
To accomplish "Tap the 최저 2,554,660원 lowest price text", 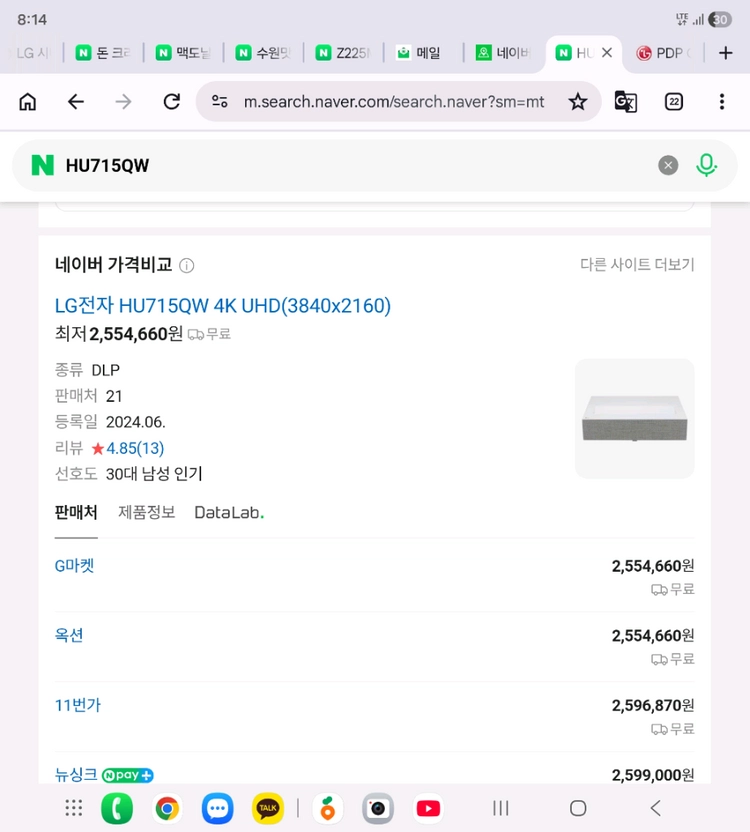I will (x=119, y=334).
